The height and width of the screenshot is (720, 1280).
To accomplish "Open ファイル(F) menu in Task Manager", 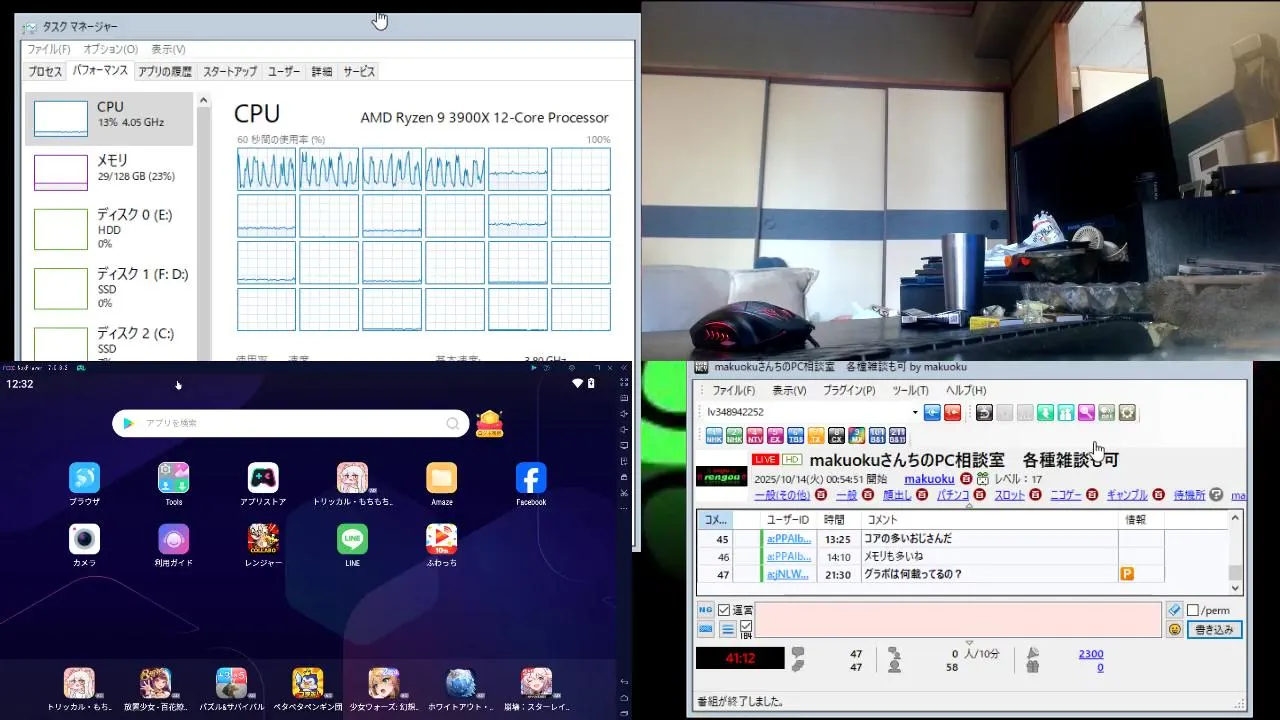I will (48, 49).
